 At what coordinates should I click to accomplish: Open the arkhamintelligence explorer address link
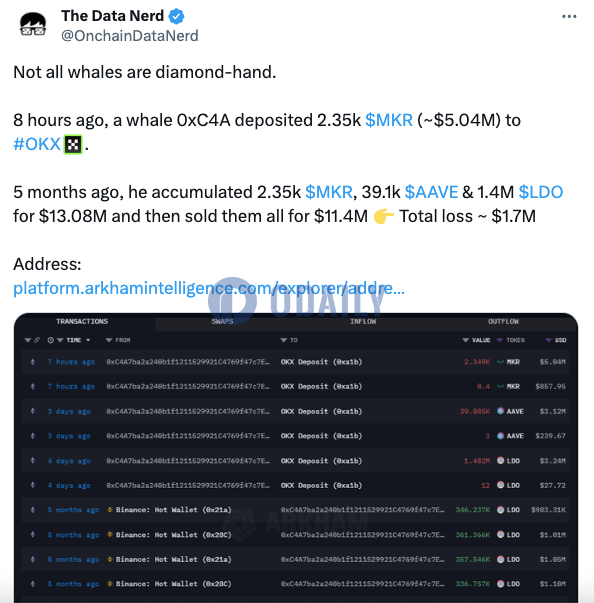coord(209,288)
